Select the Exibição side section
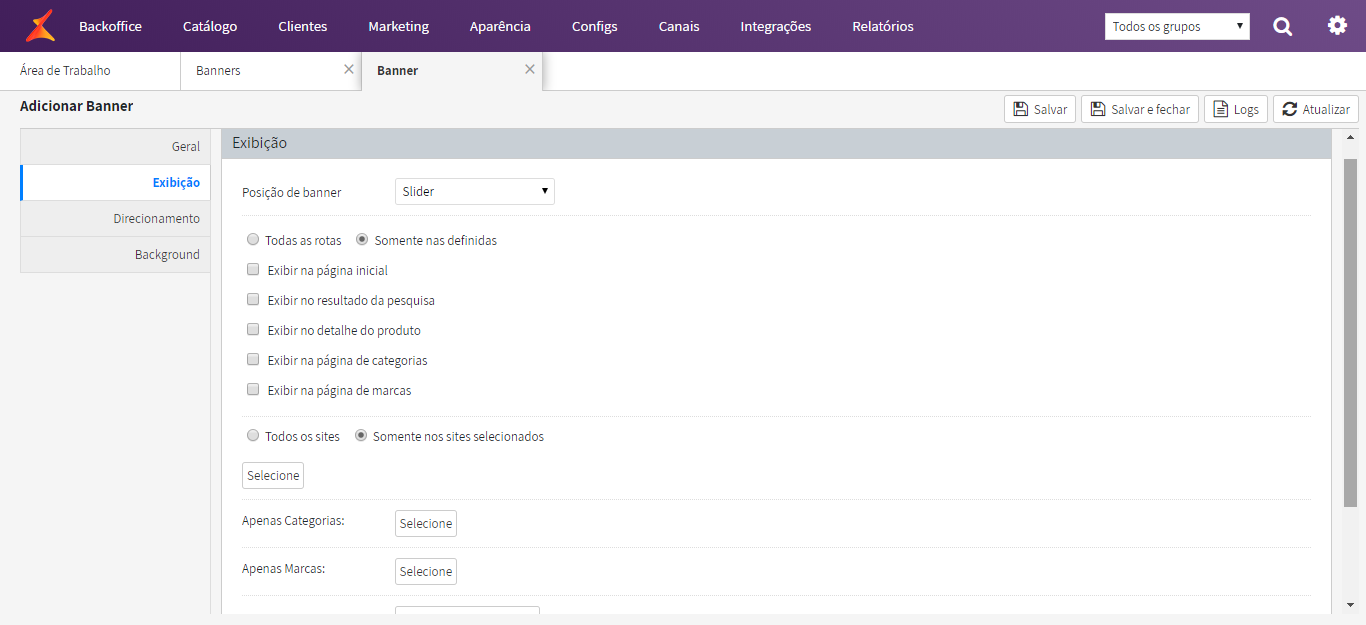Viewport: 1366px width, 625px height. [115, 182]
